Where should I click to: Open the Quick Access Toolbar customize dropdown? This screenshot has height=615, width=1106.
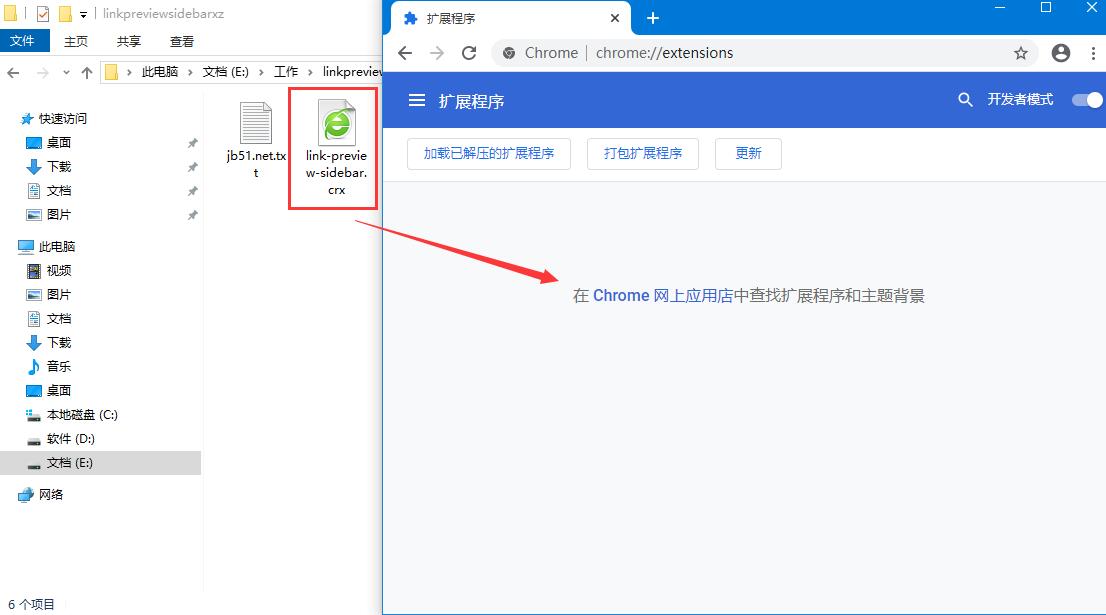click(83, 14)
